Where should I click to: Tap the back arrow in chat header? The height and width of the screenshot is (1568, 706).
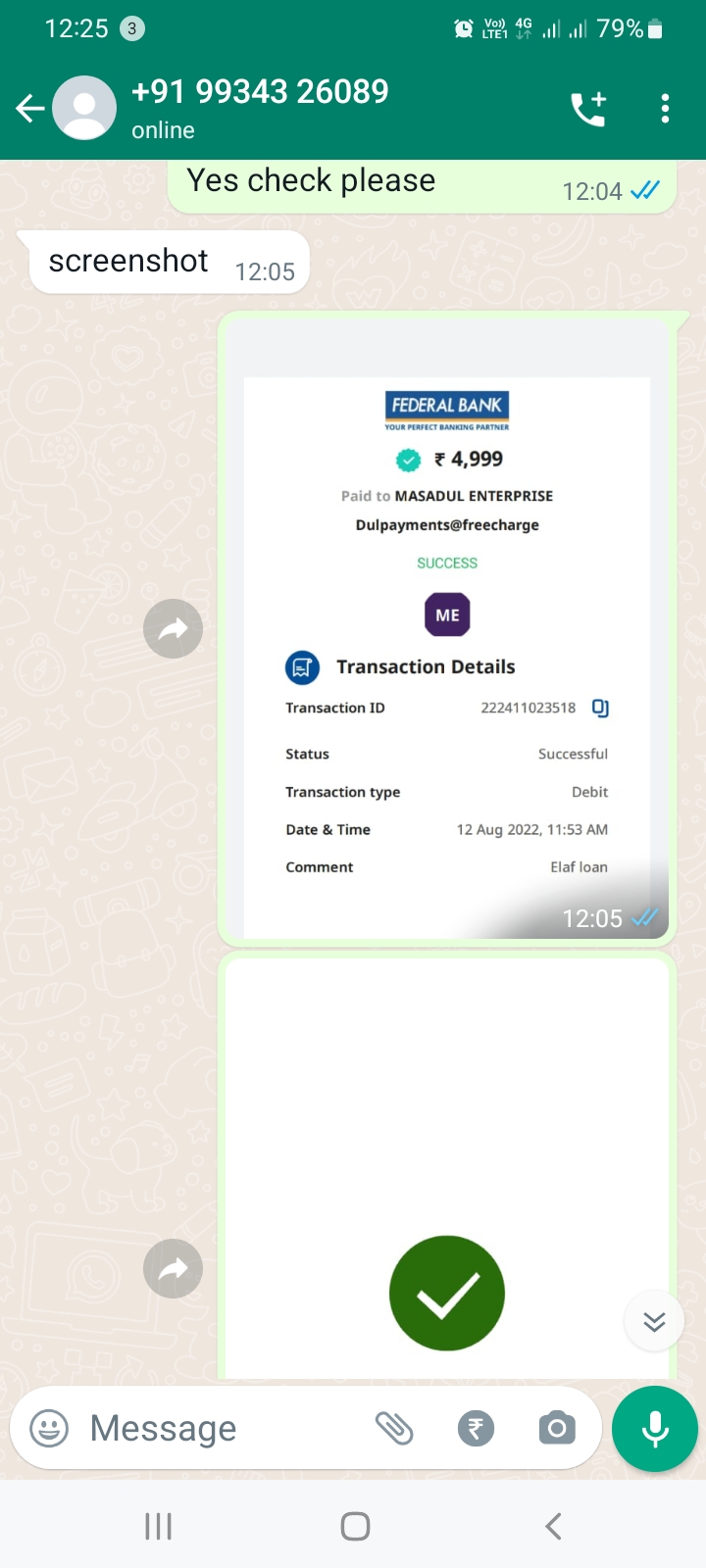(x=29, y=108)
